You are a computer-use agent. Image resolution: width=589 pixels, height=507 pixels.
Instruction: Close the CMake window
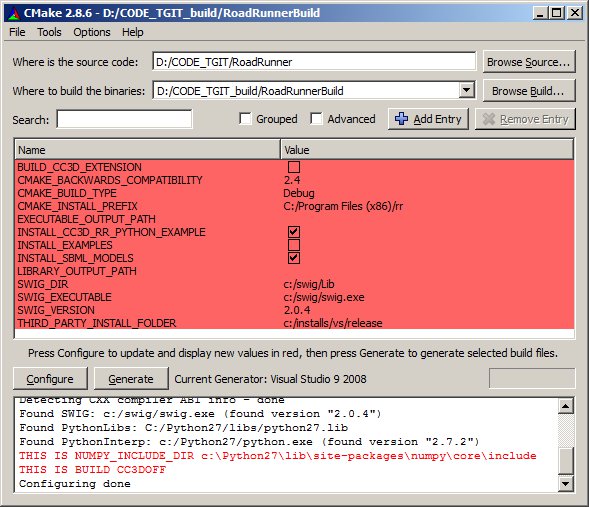pos(575,13)
